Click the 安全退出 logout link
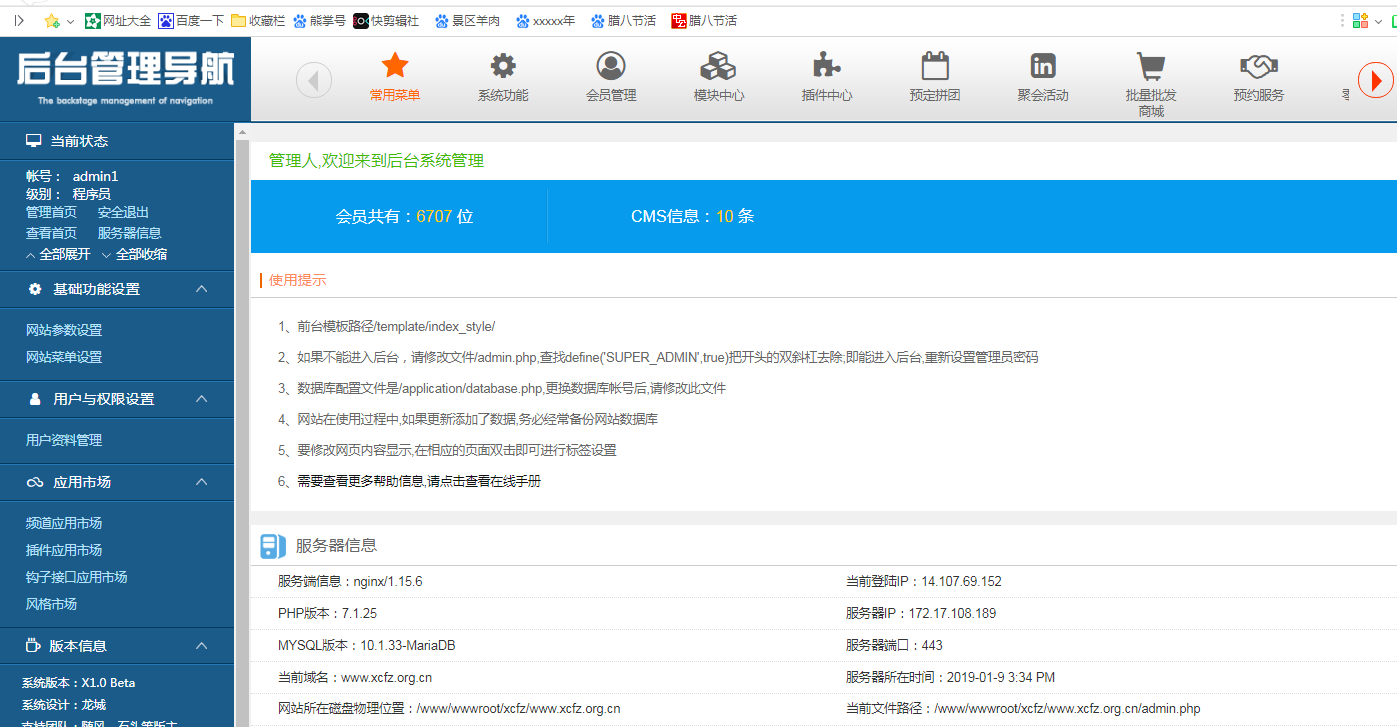This screenshot has width=1397, height=727. [x=123, y=212]
